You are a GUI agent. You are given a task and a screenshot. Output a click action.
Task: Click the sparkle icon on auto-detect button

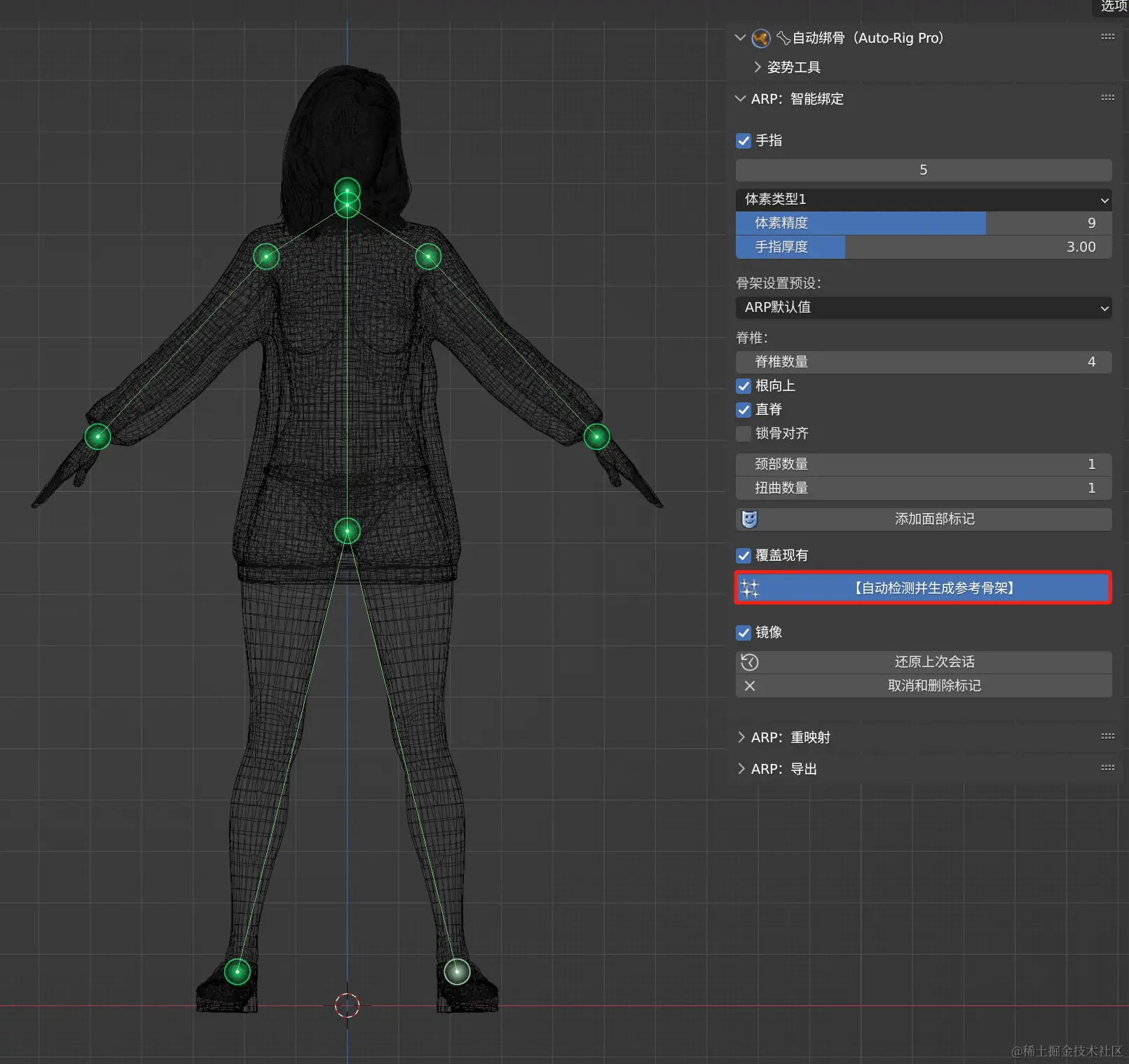click(750, 589)
